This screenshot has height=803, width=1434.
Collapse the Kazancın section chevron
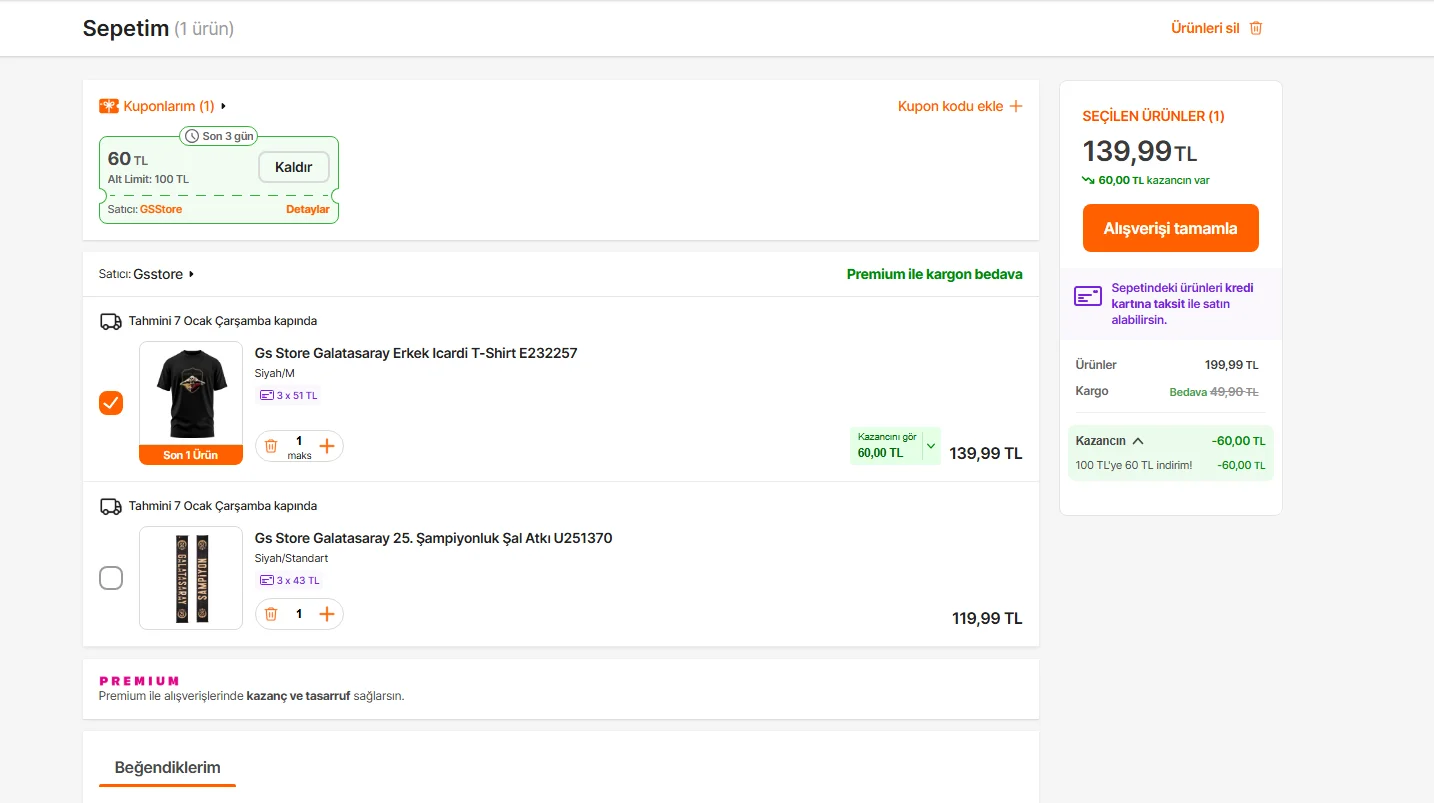tap(1138, 441)
